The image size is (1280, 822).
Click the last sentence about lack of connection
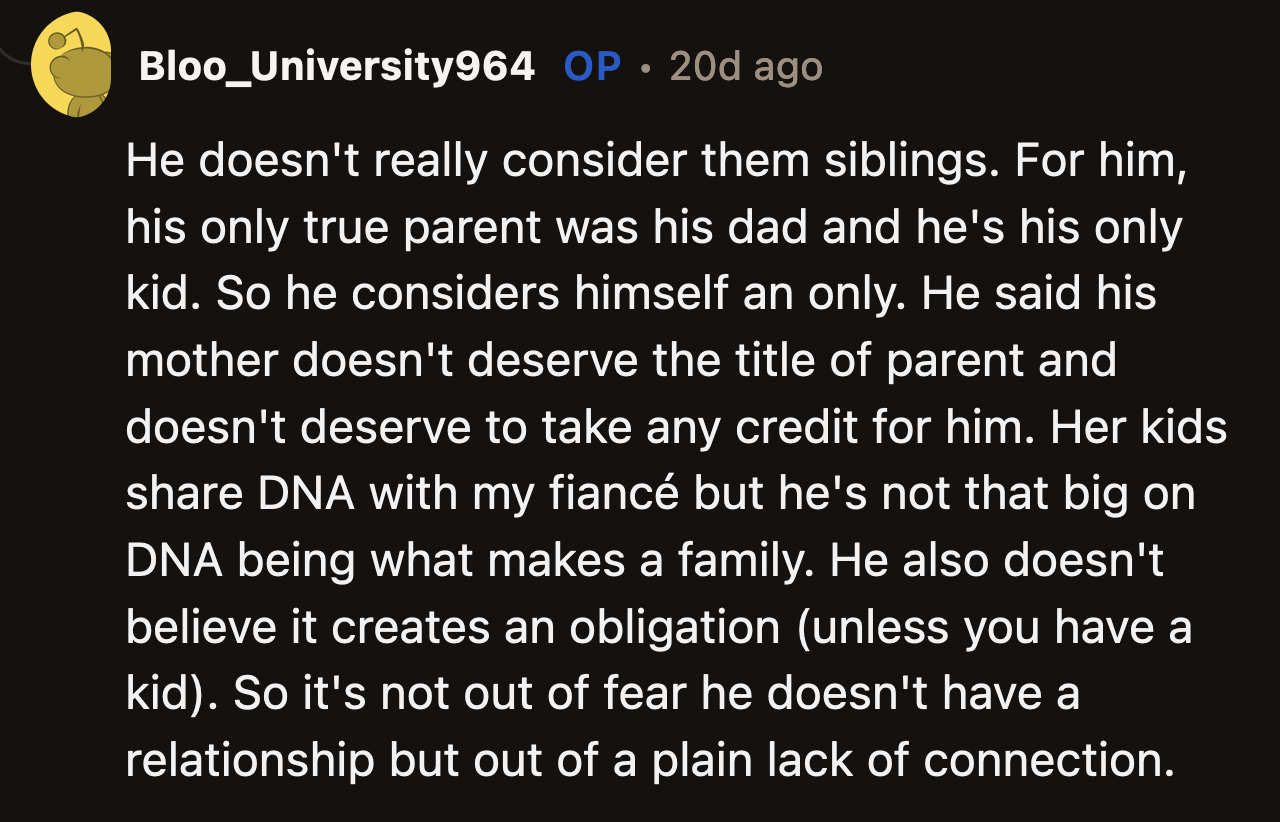[650, 759]
